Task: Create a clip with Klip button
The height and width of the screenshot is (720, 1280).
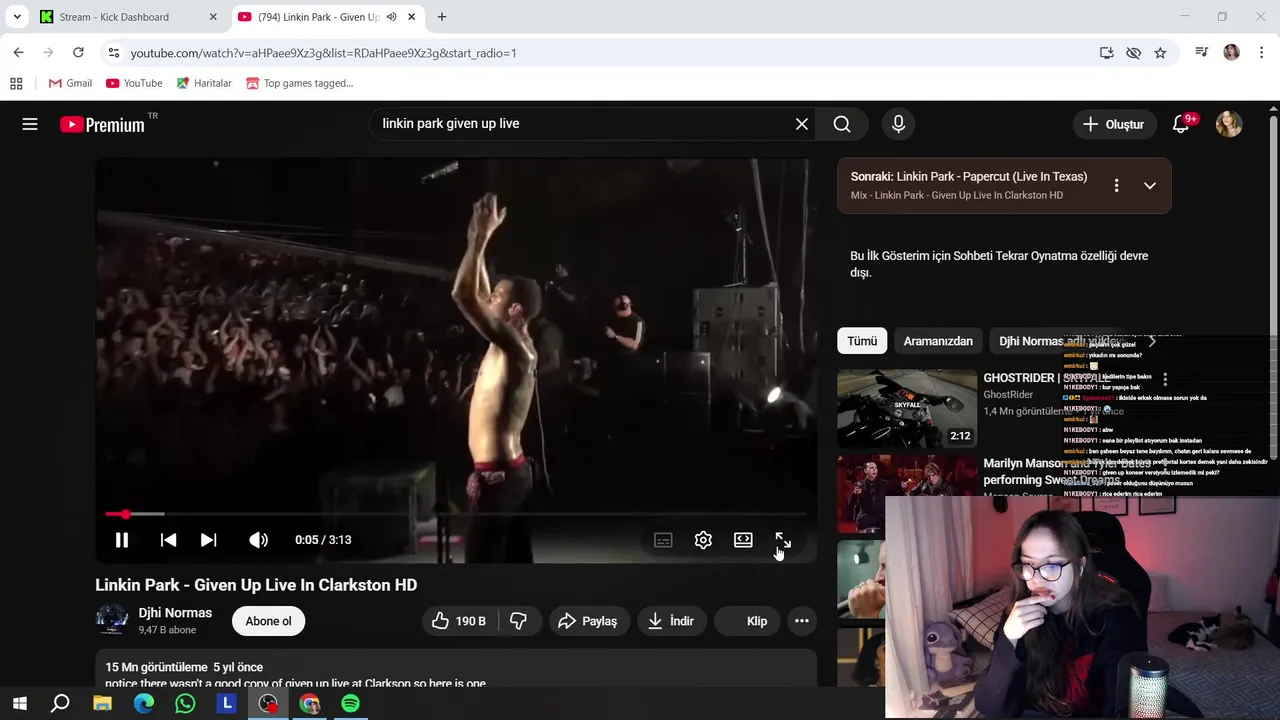Action: [x=746, y=621]
